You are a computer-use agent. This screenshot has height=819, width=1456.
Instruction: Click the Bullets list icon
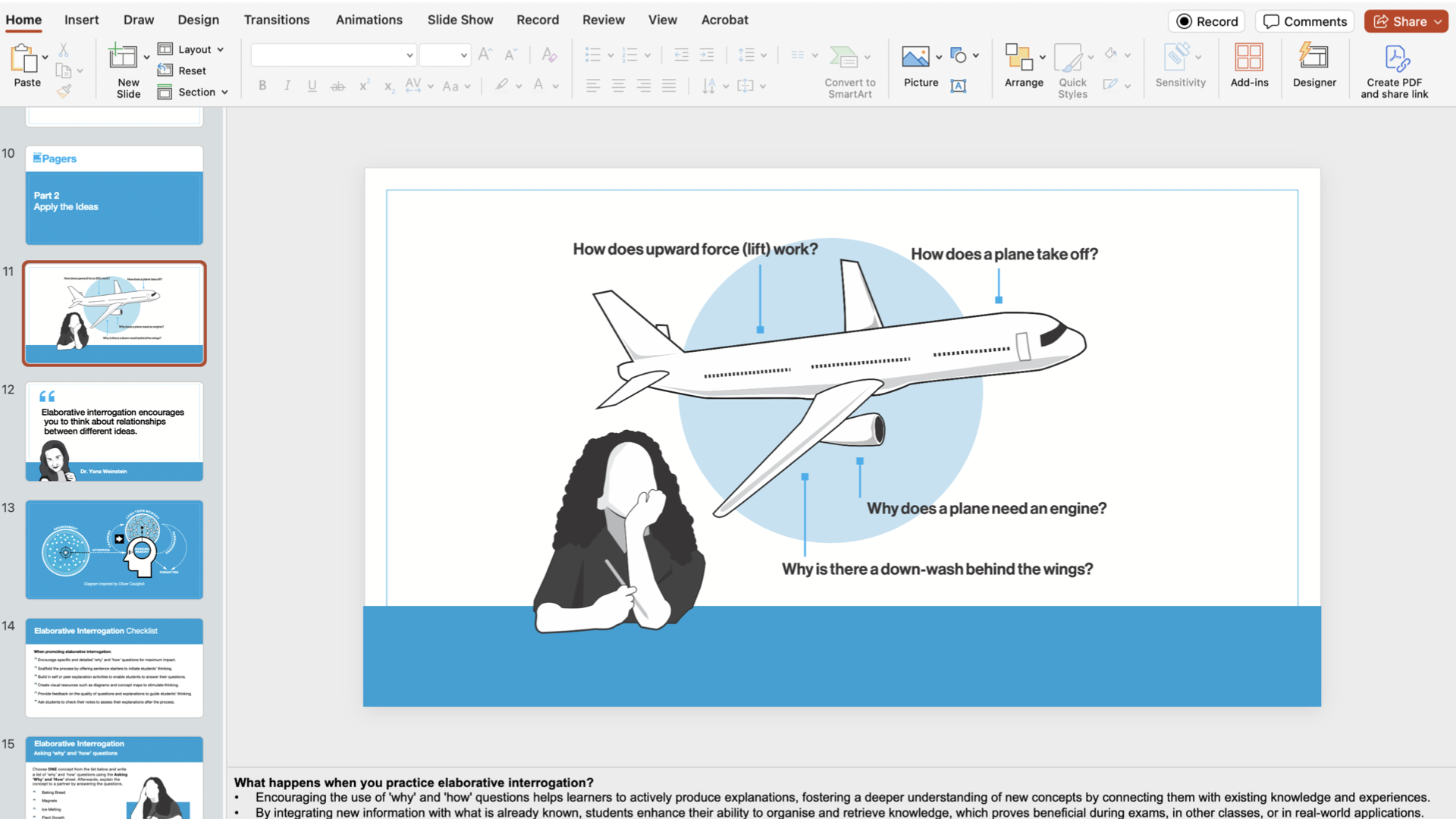pos(593,55)
